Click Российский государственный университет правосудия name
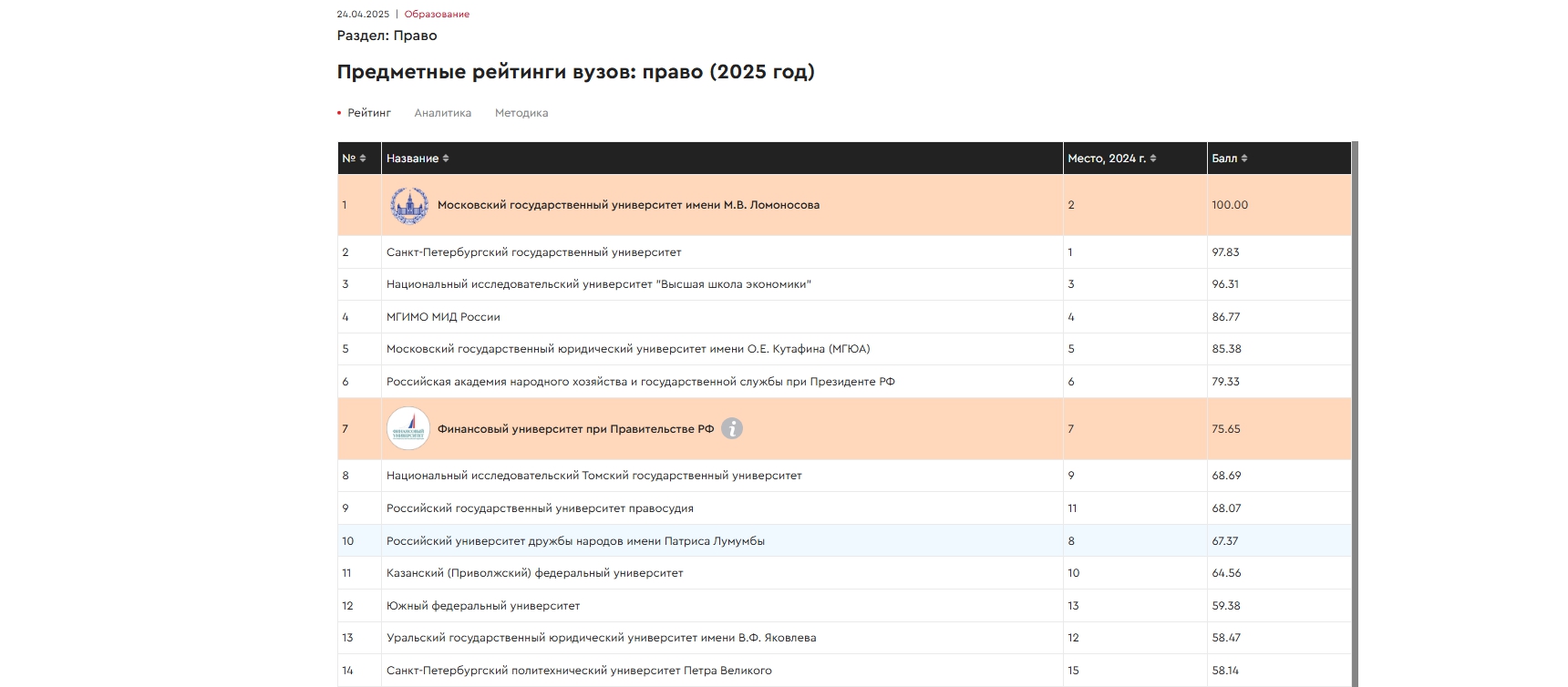The height and width of the screenshot is (687, 1568). [x=540, y=508]
